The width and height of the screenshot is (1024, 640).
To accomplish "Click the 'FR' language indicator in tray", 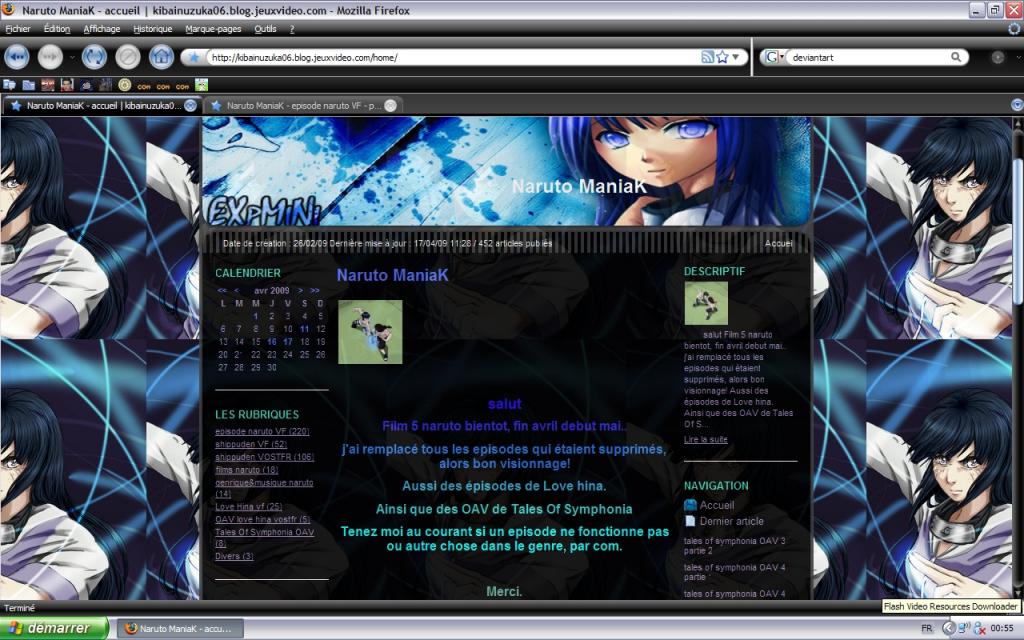I will tap(927, 628).
